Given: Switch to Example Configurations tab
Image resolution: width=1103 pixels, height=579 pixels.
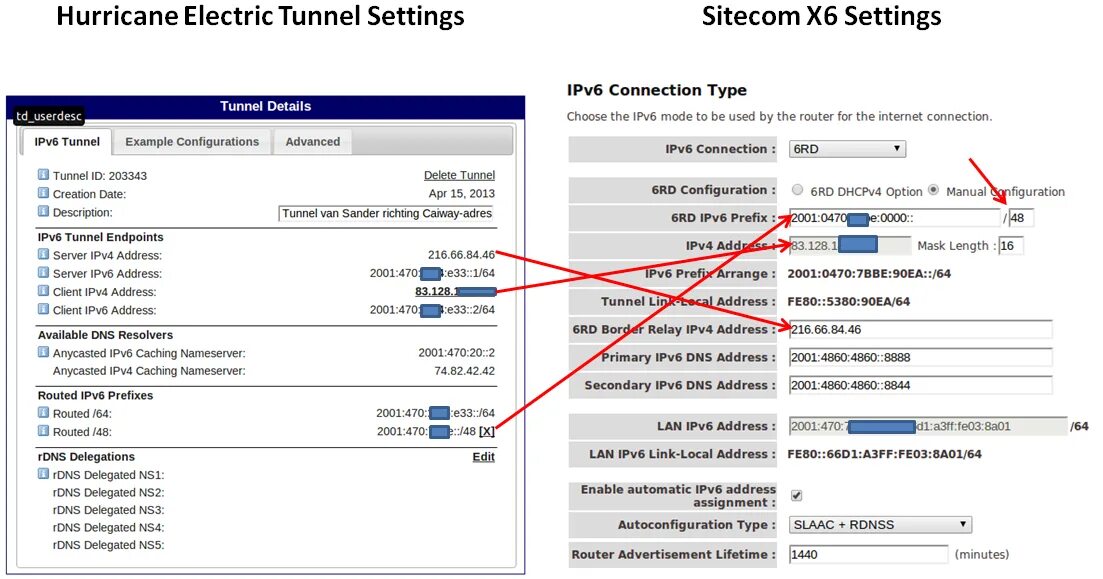Looking at the screenshot, I should (192, 142).
